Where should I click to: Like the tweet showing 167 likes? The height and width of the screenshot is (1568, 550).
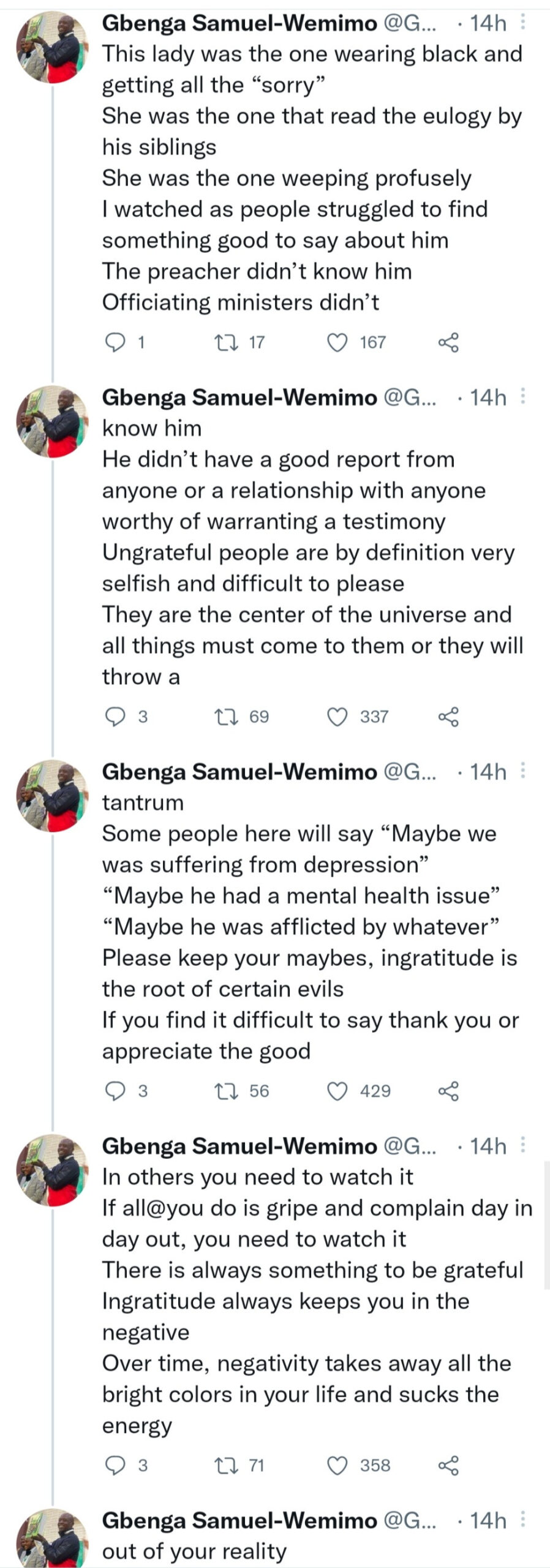pyautogui.click(x=337, y=342)
